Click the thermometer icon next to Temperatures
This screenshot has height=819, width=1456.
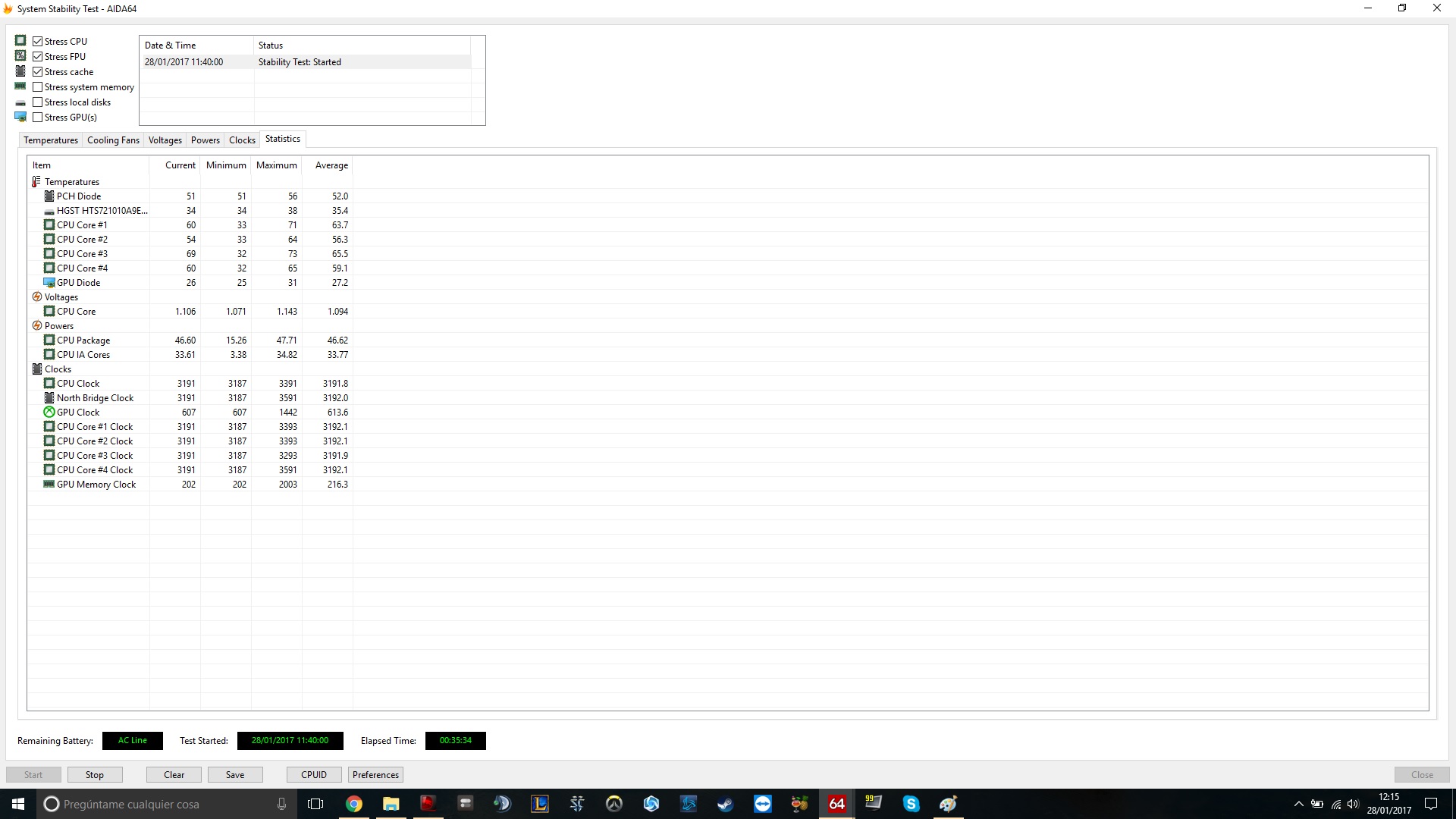click(x=36, y=182)
